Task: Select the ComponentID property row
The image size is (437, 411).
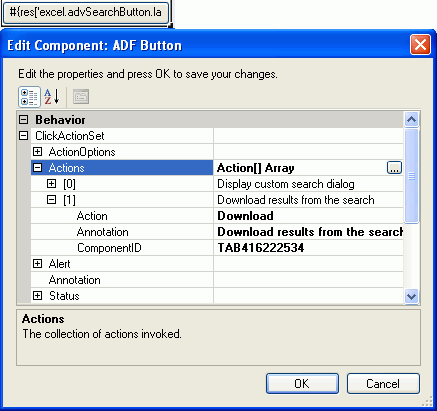Action: click(217, 248)
